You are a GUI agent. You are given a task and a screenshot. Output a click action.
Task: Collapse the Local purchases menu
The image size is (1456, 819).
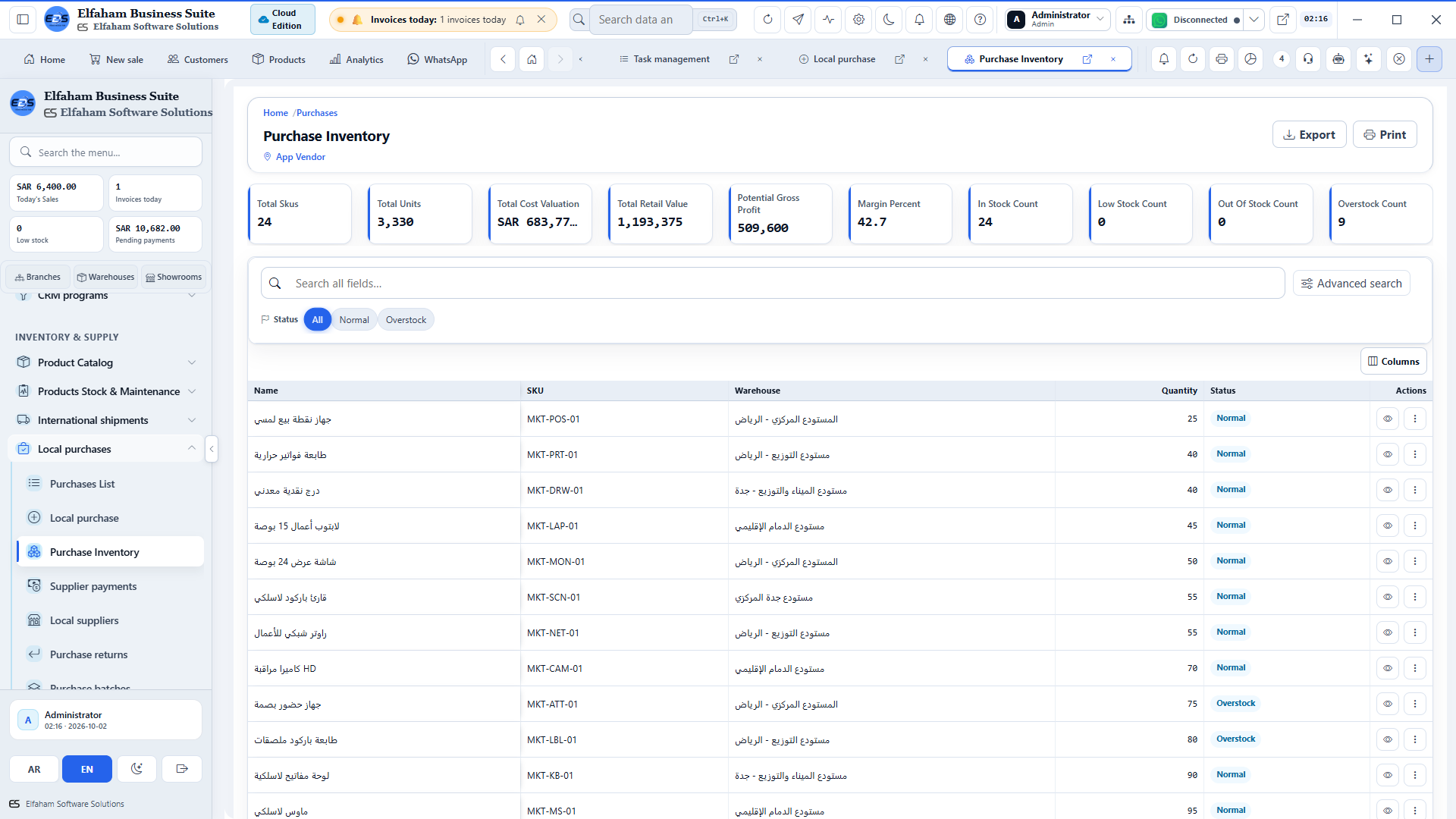106,449
